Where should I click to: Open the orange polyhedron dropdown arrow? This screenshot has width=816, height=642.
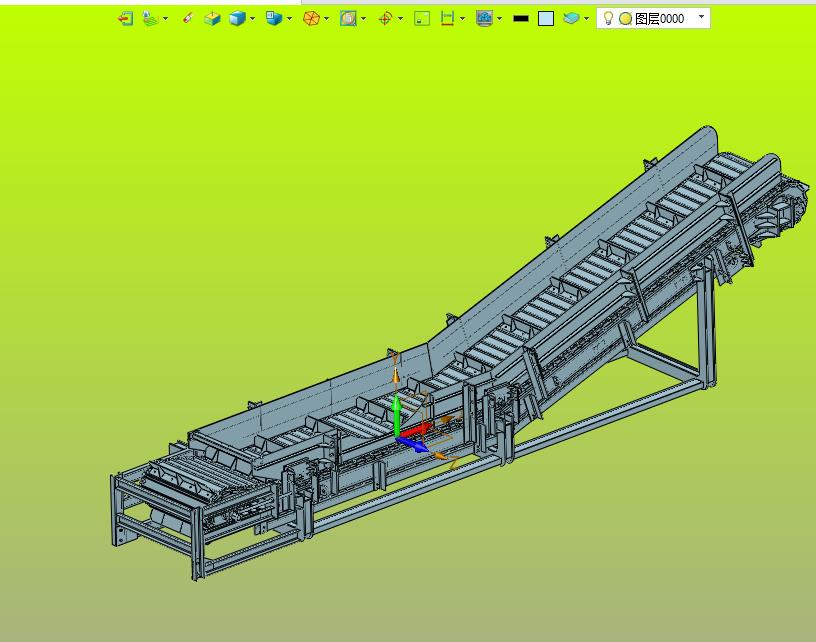click(326, 19)
